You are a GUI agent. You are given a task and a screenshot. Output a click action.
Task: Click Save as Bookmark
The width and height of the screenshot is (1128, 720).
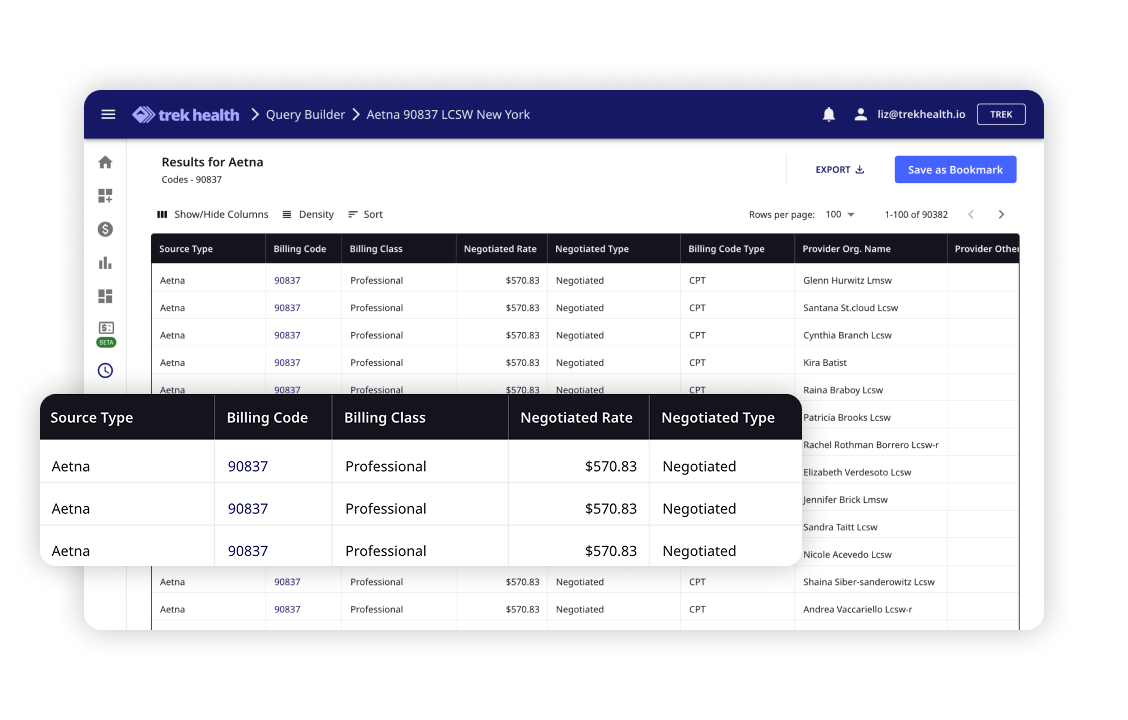pos(955,170)
